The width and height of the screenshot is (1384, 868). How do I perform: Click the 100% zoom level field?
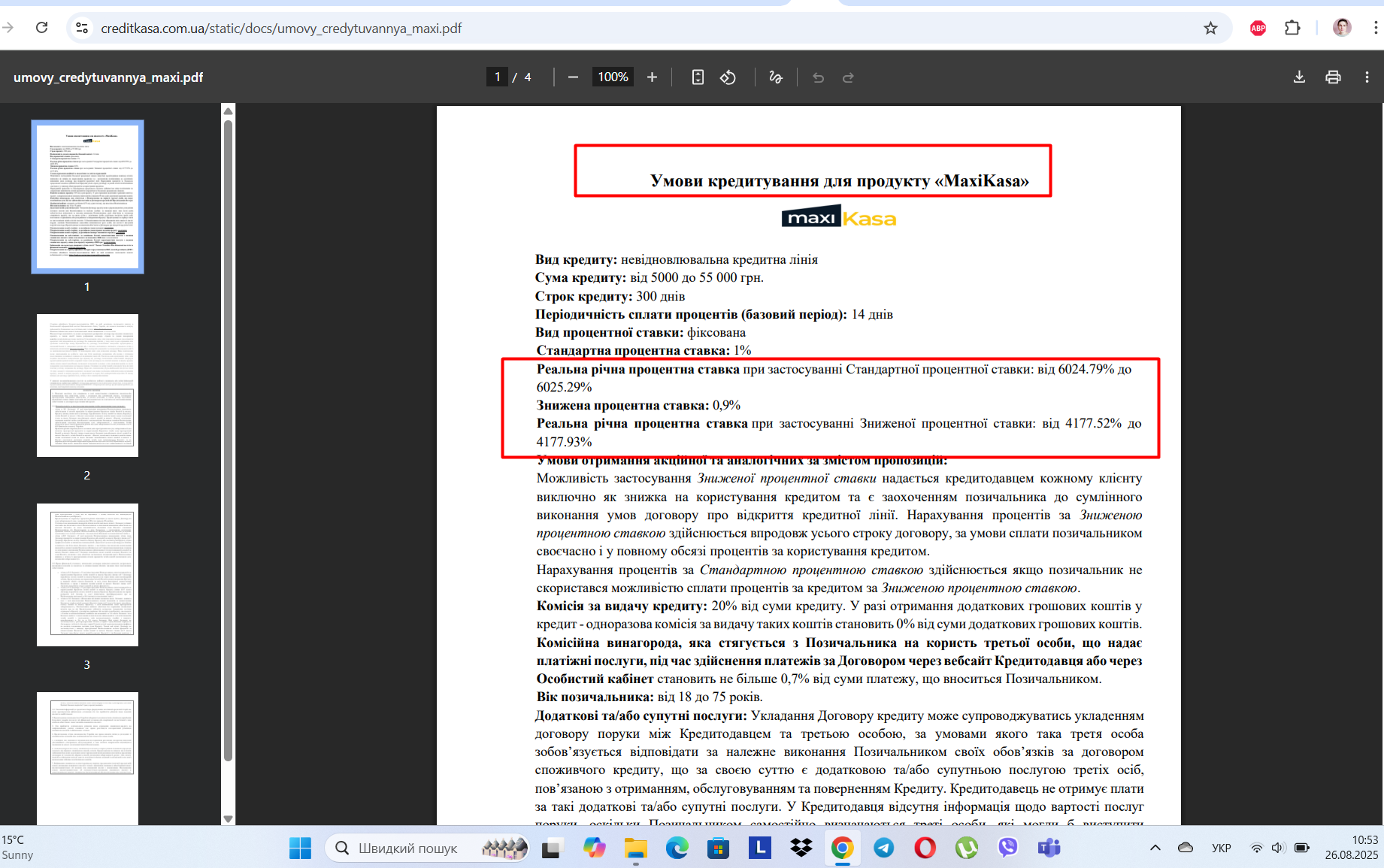613,77
